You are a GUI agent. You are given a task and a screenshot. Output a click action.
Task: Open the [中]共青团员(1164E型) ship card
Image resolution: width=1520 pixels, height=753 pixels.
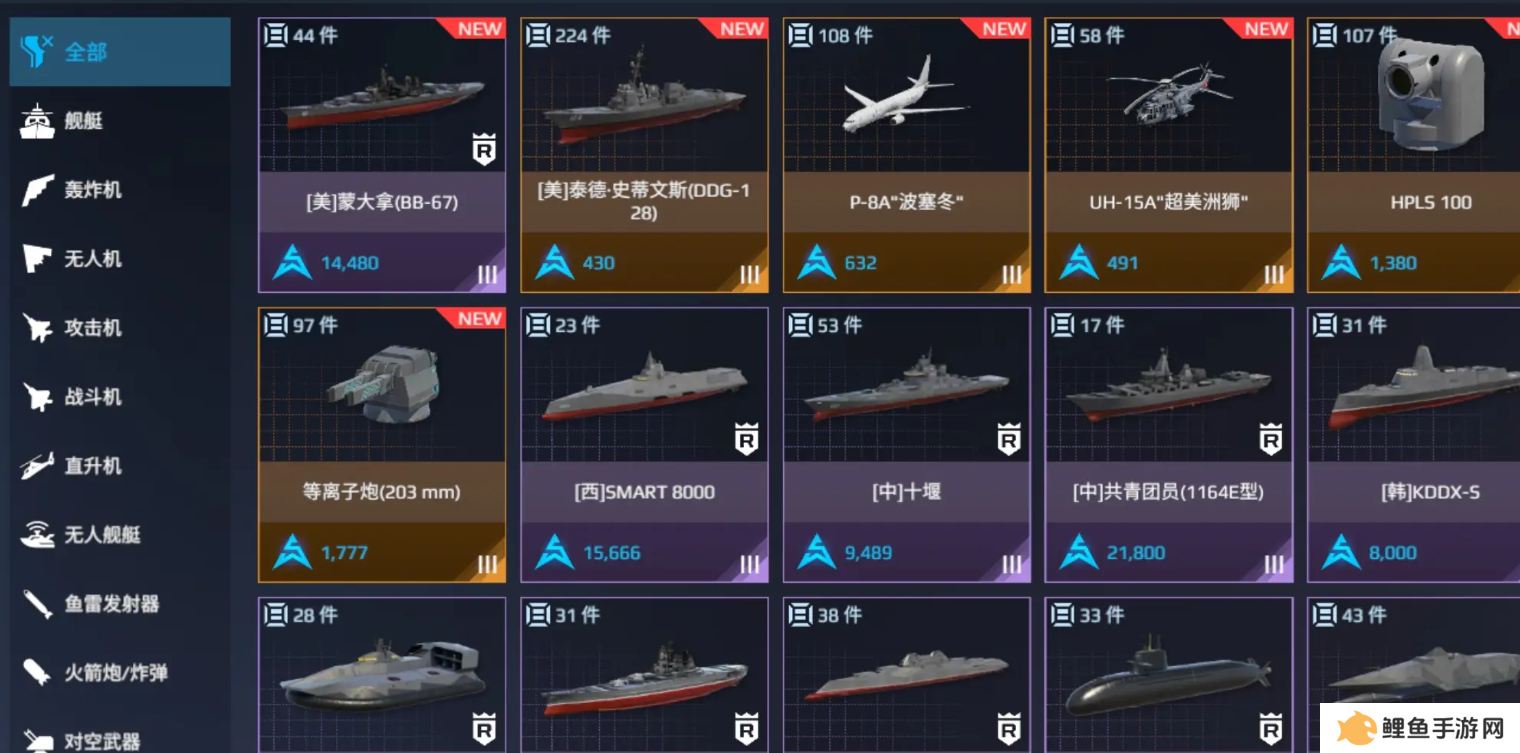tap(1168, 445)
